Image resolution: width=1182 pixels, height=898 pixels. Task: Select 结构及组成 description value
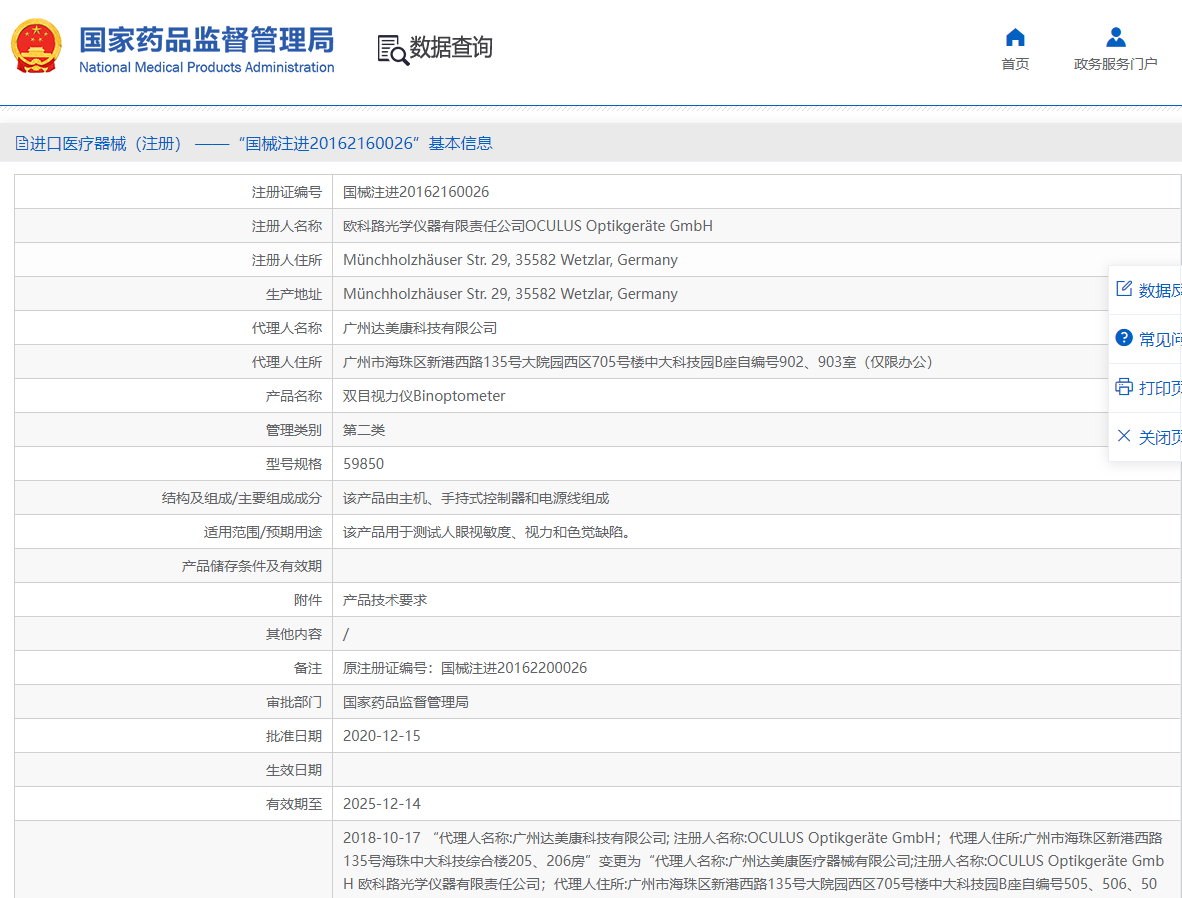tap(476, 498)
